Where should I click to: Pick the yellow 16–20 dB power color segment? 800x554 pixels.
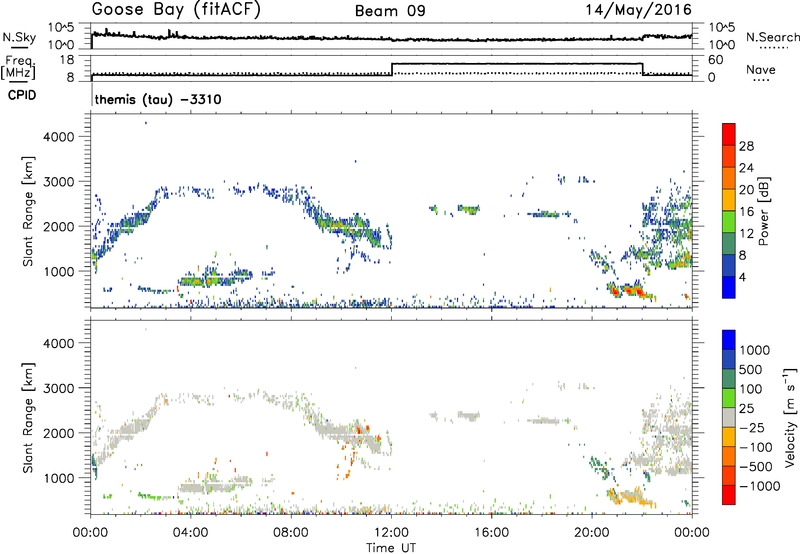(x=729, y=200)
